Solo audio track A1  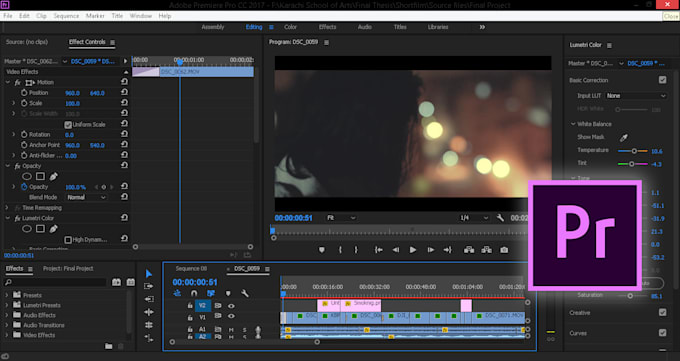[x=245, y=330]
